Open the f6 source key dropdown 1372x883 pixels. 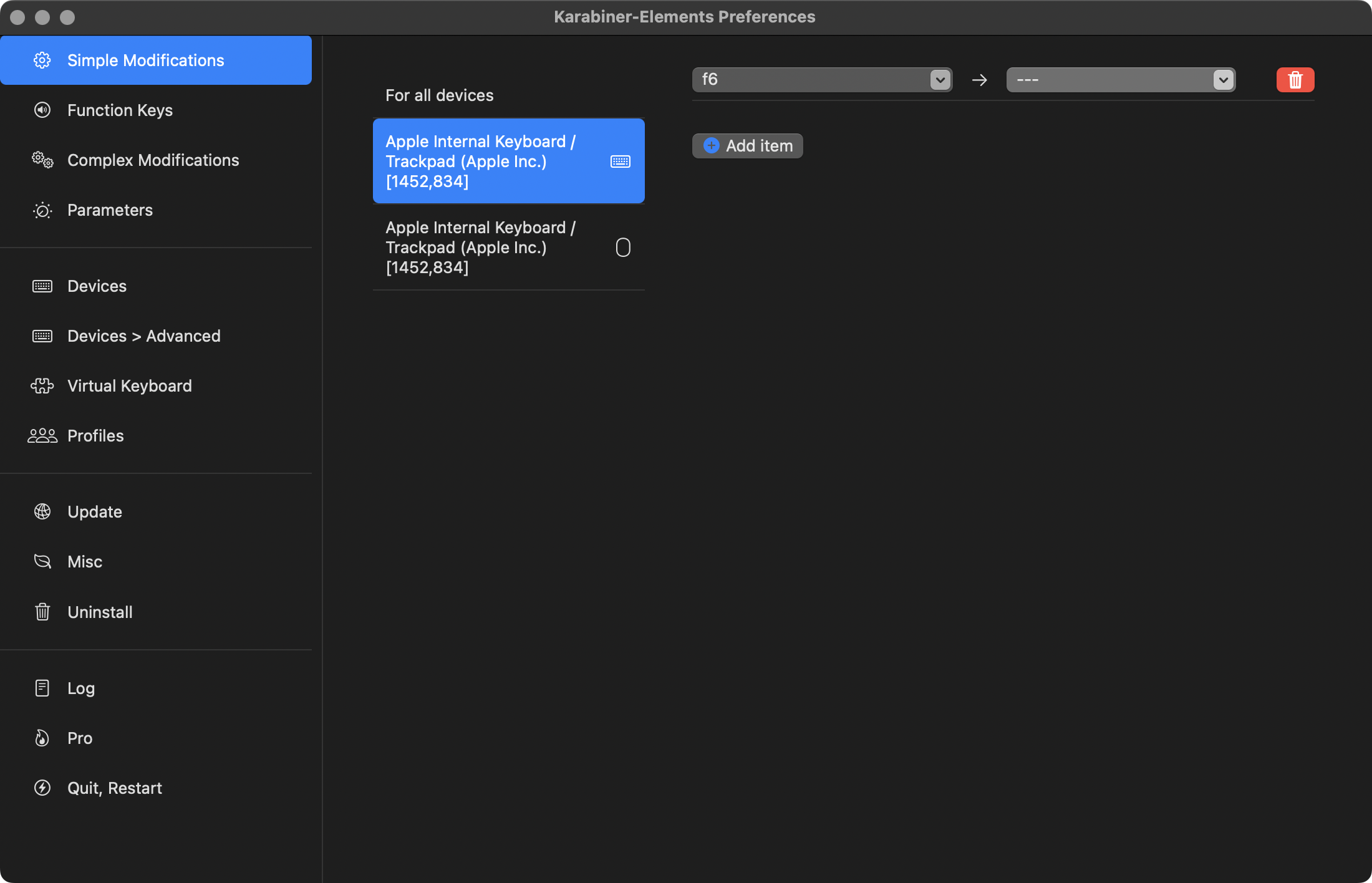pyautogui.click(x=821, y=79)
